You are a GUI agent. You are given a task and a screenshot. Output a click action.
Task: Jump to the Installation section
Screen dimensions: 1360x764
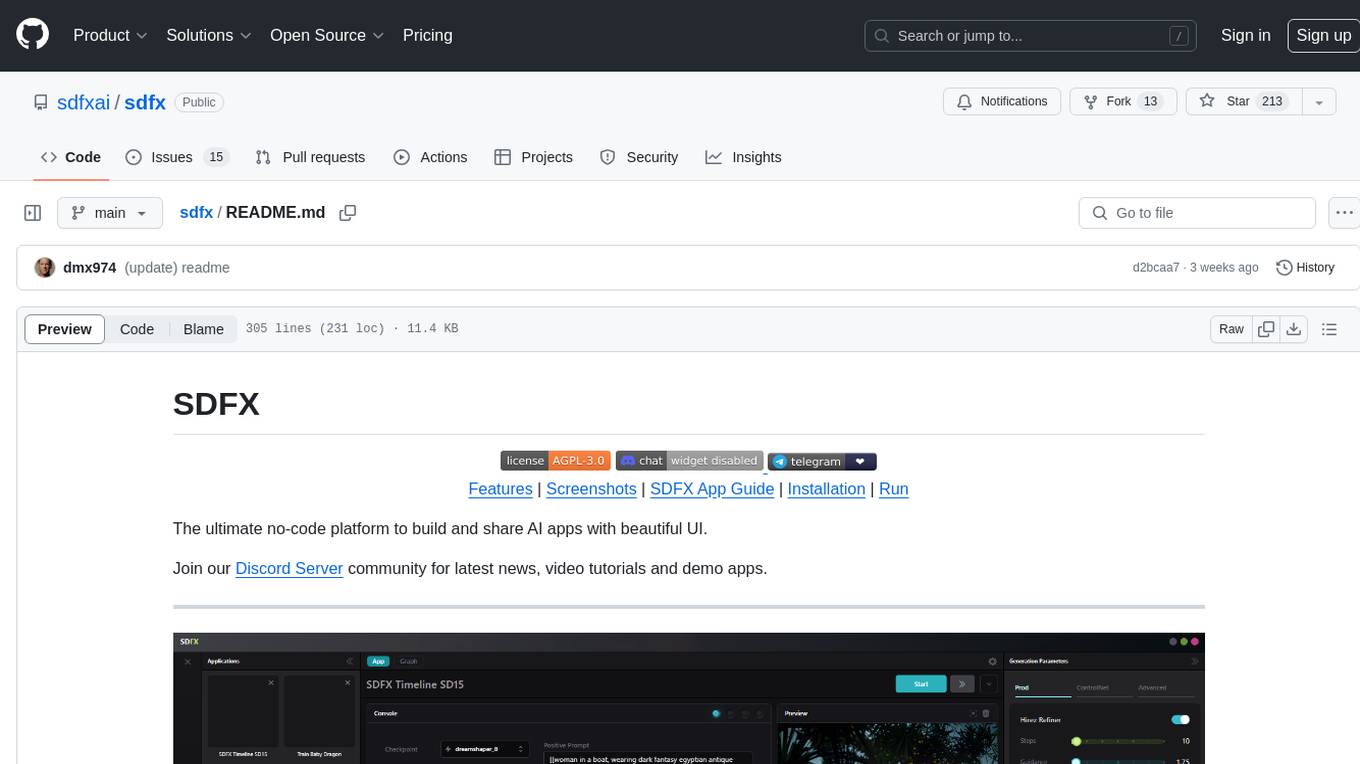click(826, 489)
